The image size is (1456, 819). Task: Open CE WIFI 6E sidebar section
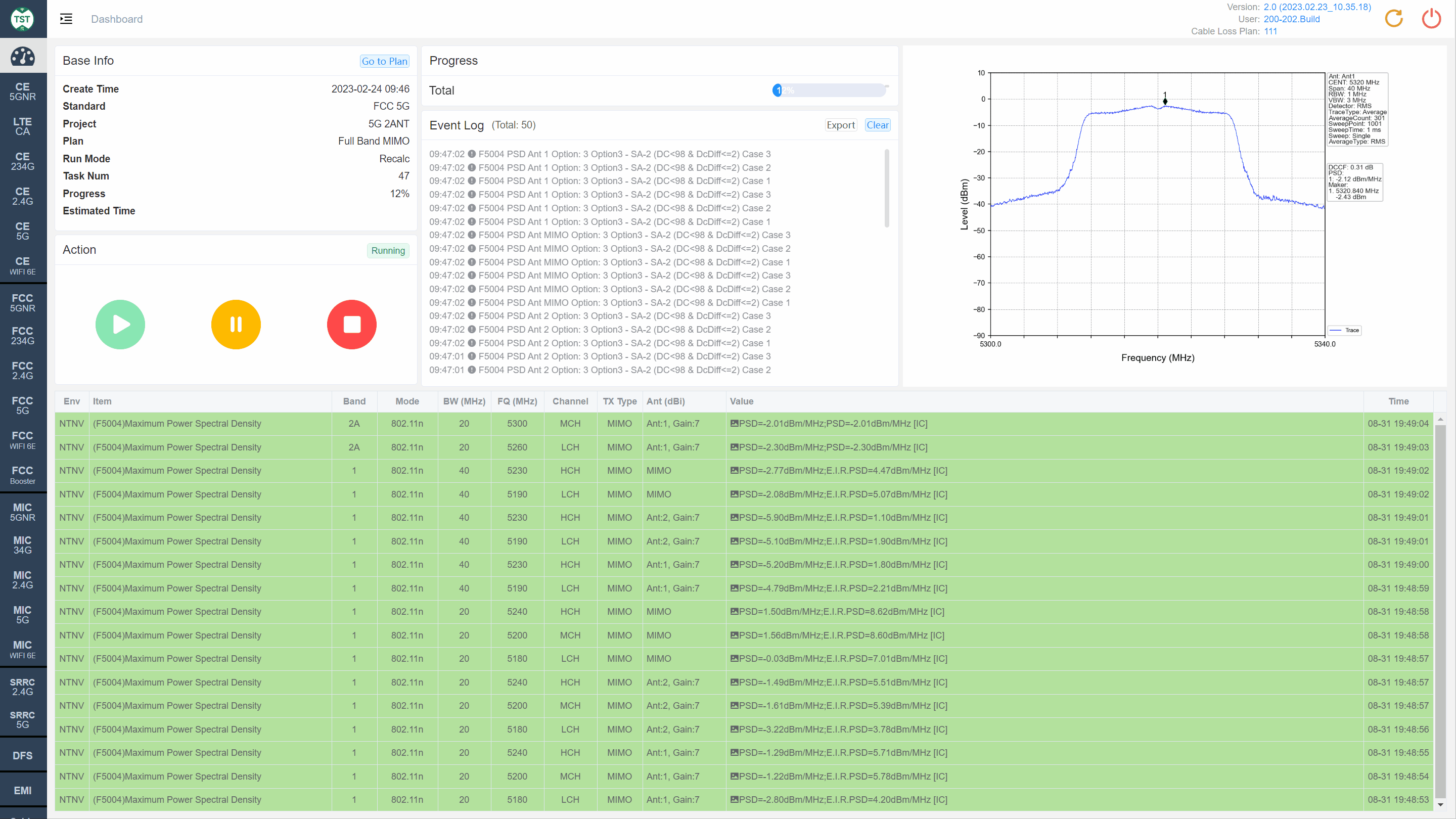pyautogui.click(x=23, y=265)
